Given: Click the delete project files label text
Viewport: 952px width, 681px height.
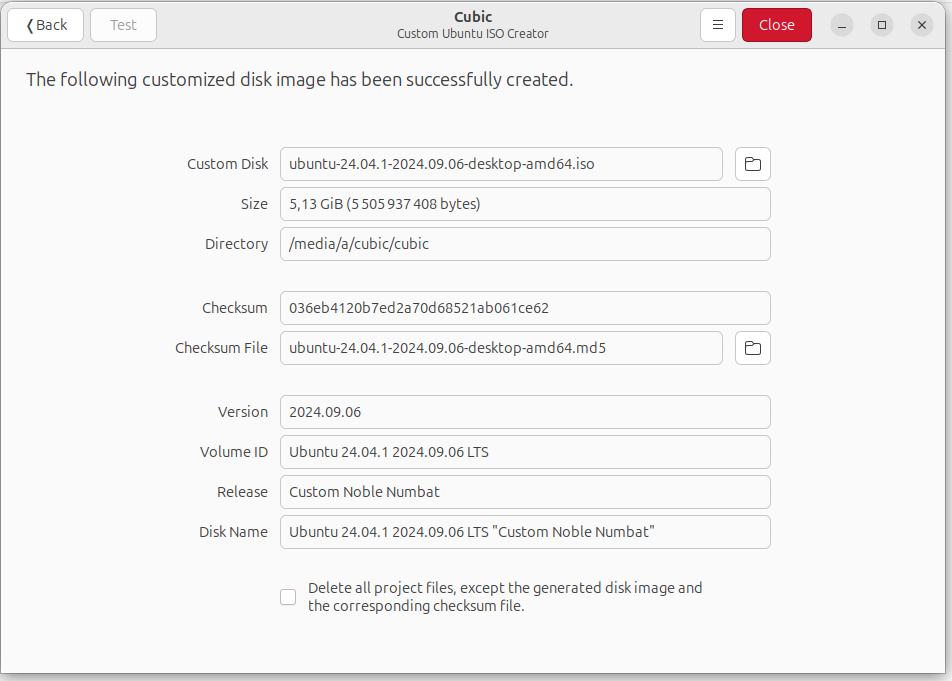Looking at the screenshot, I should coord(505,597).
